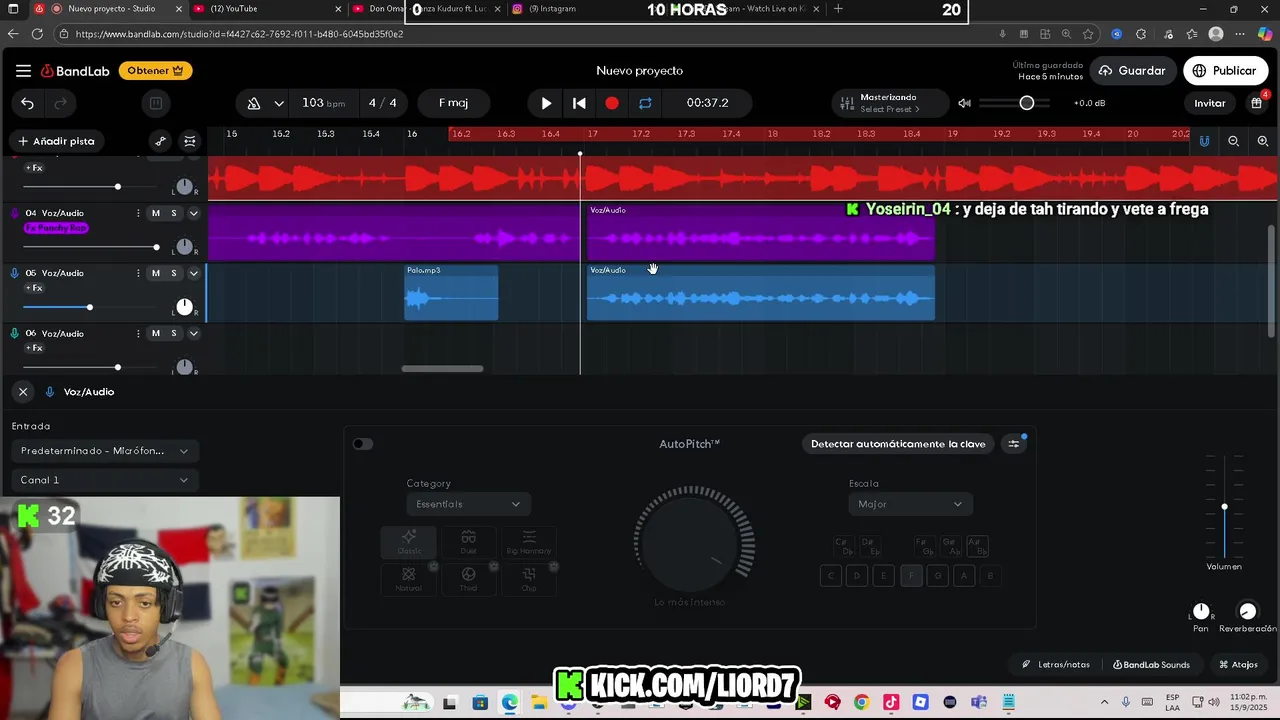Expand track 05 options chevron
This screenshot has height=720, width=1280.
pos(193,273)
